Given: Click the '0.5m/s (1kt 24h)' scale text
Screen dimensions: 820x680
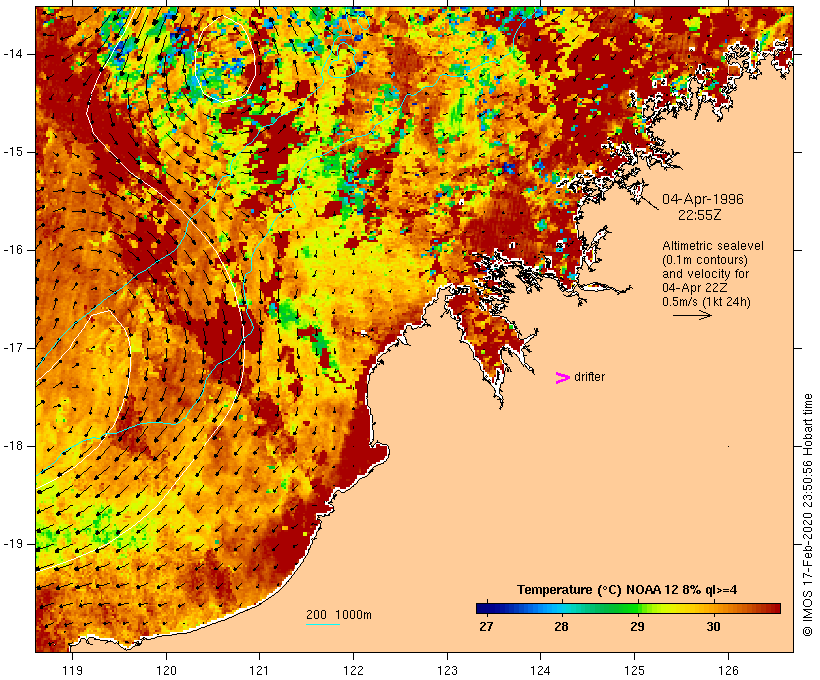Looking at the screenshot, I should tap(706, 302).
